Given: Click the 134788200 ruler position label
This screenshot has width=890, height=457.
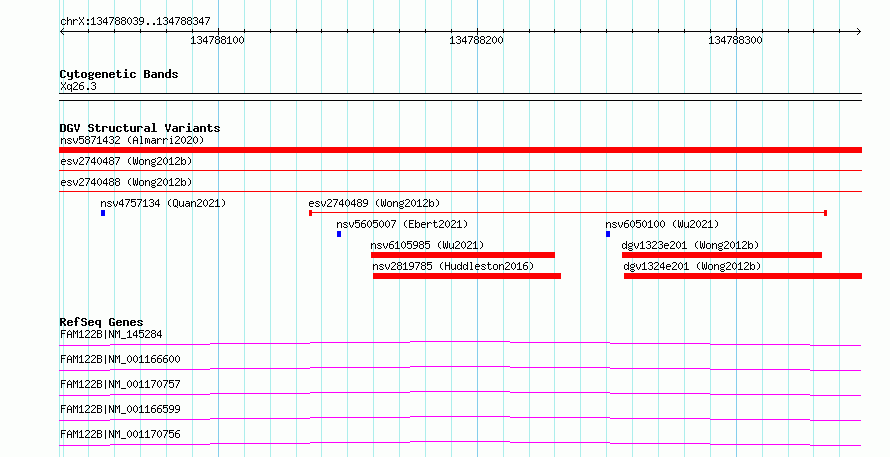Looking at the screenshot, I should point(476,40).
